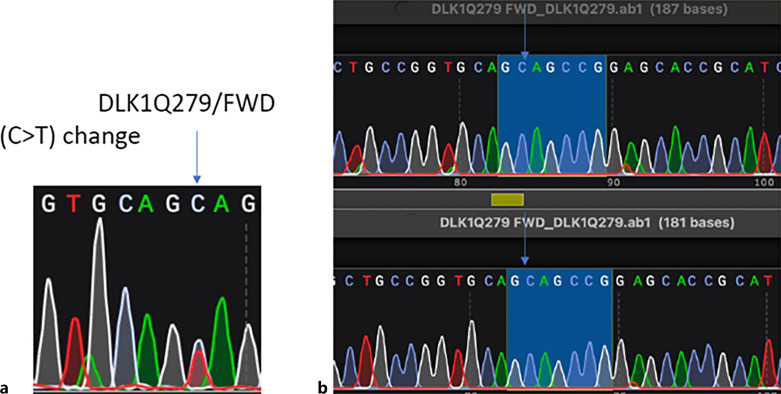Click position number 80 under the top trace
Screen dimensions: 781x394
coord(461,183)
